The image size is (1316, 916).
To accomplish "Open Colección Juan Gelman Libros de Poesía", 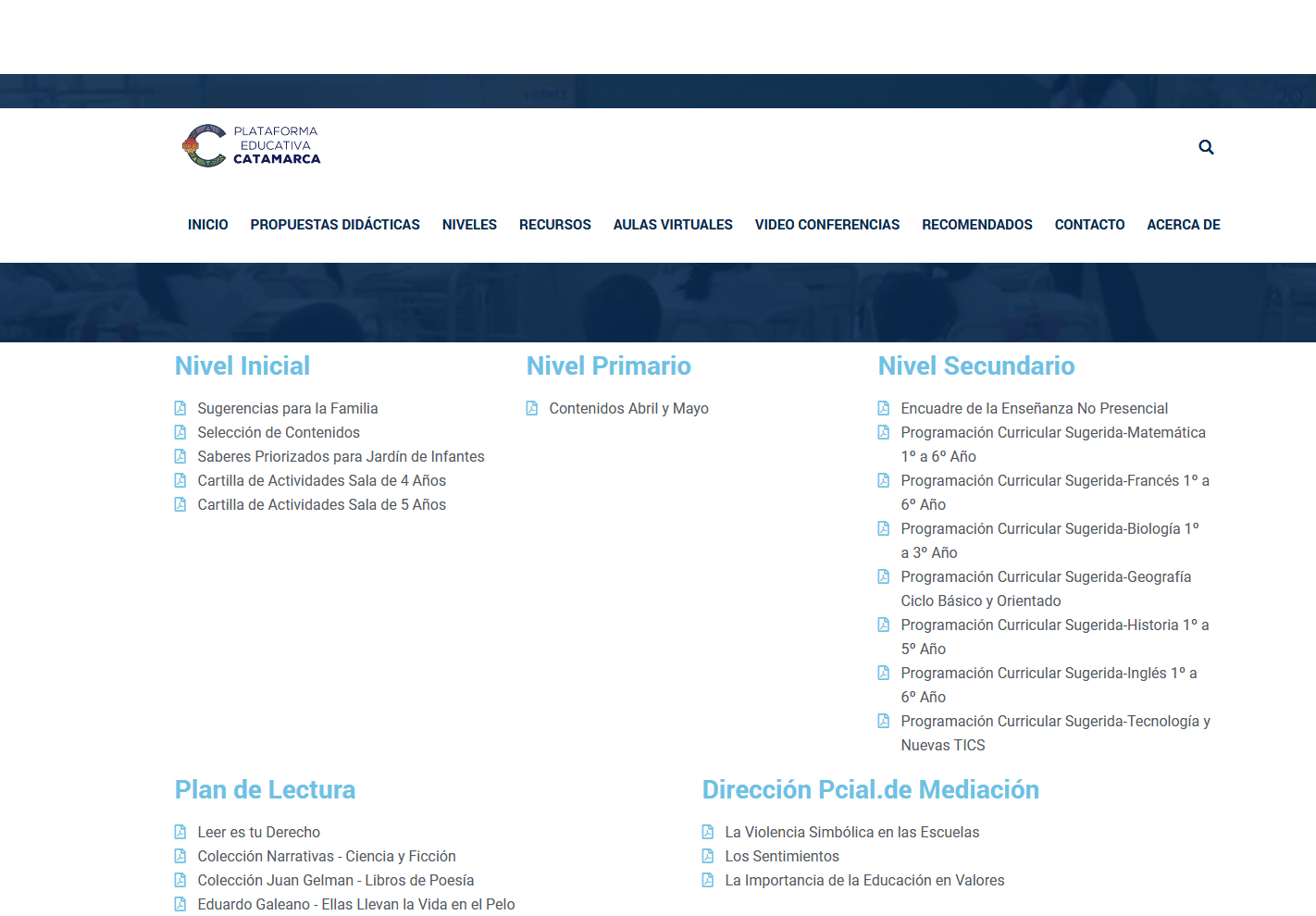I will click(335, 880).
